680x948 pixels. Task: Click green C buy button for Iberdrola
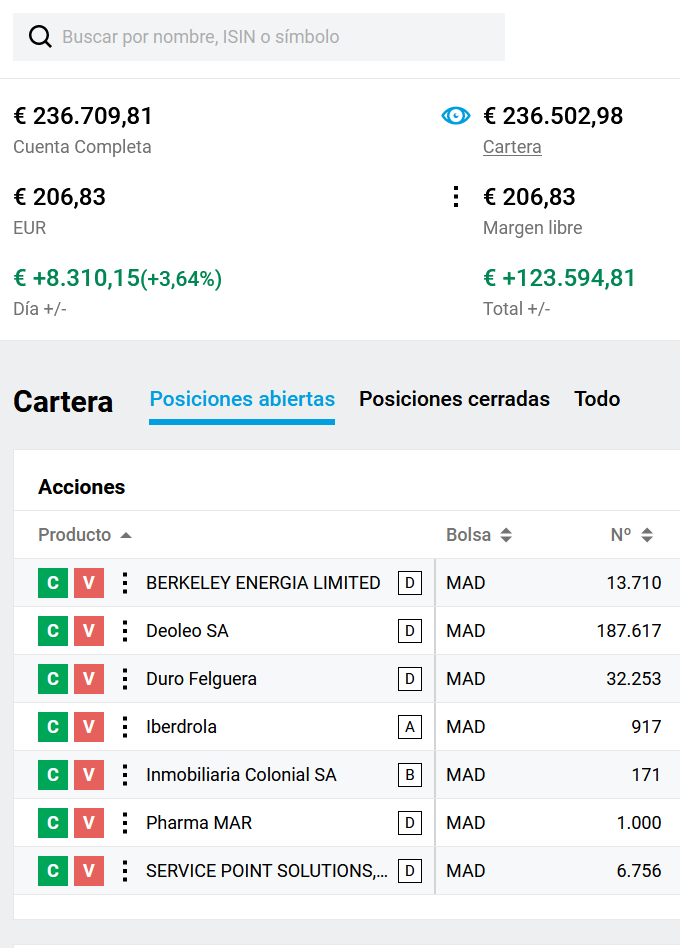53,727
